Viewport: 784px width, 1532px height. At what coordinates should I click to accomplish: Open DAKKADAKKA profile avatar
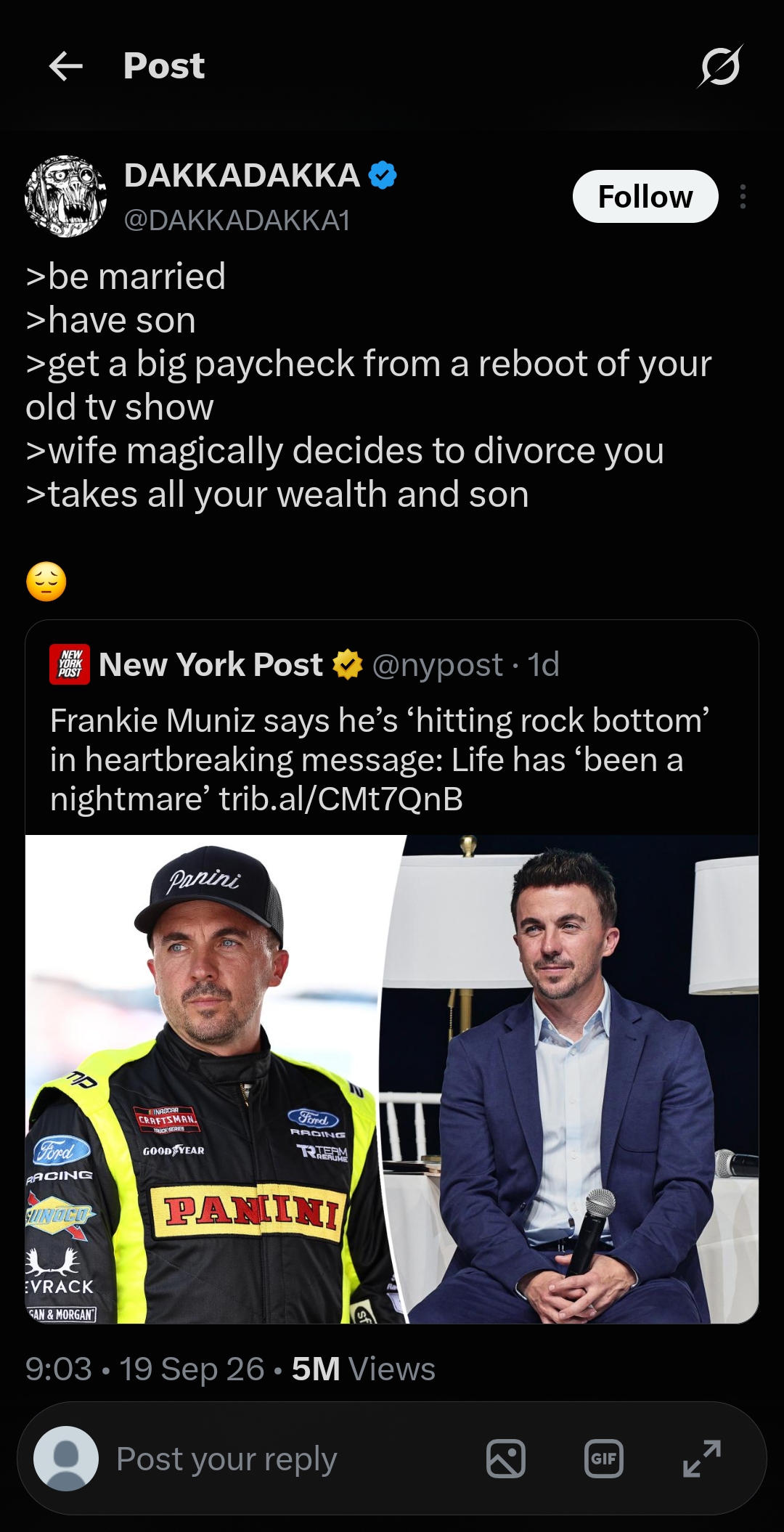tap(66, 196)
